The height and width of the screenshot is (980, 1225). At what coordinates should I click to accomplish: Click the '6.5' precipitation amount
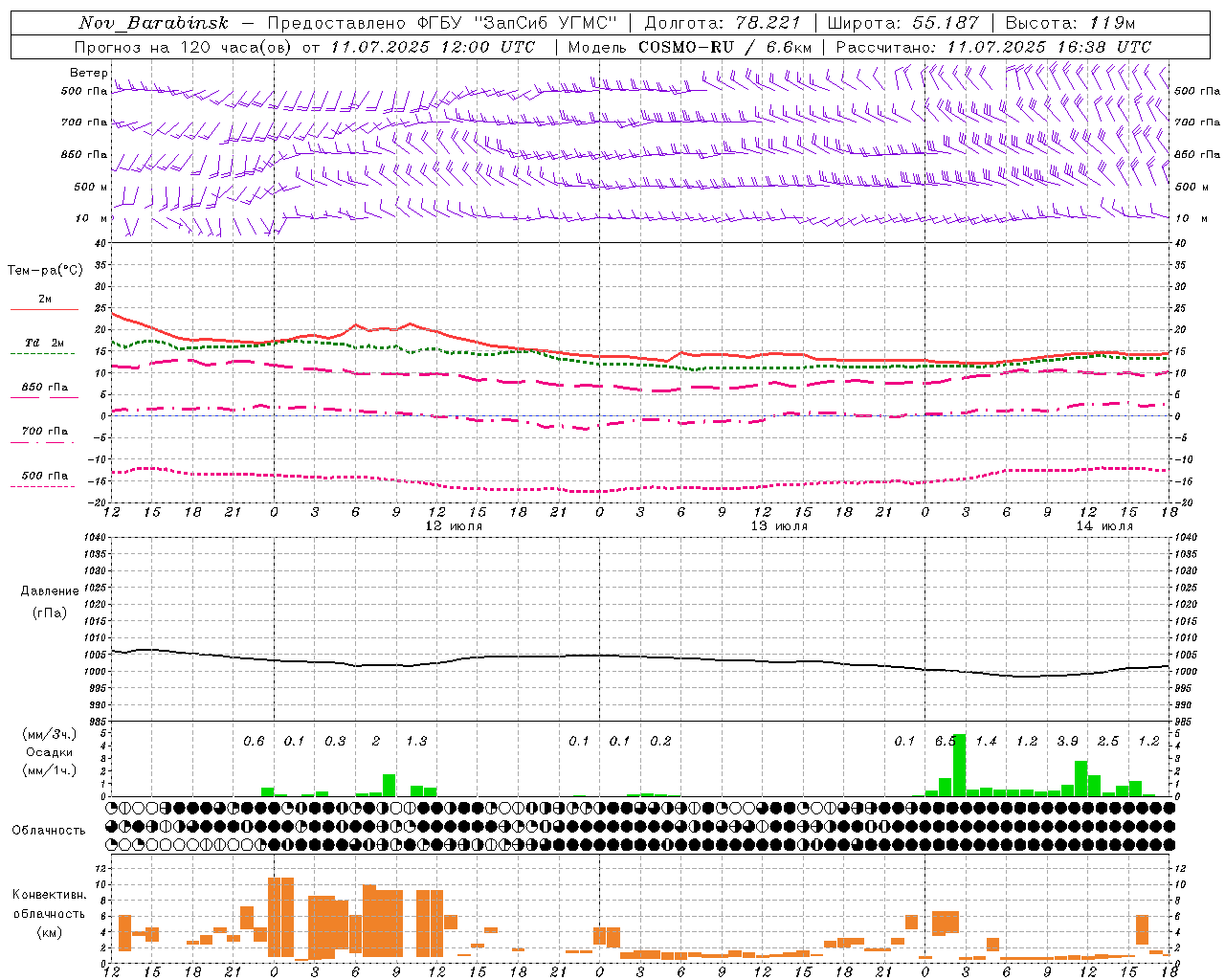coord(946,741)
